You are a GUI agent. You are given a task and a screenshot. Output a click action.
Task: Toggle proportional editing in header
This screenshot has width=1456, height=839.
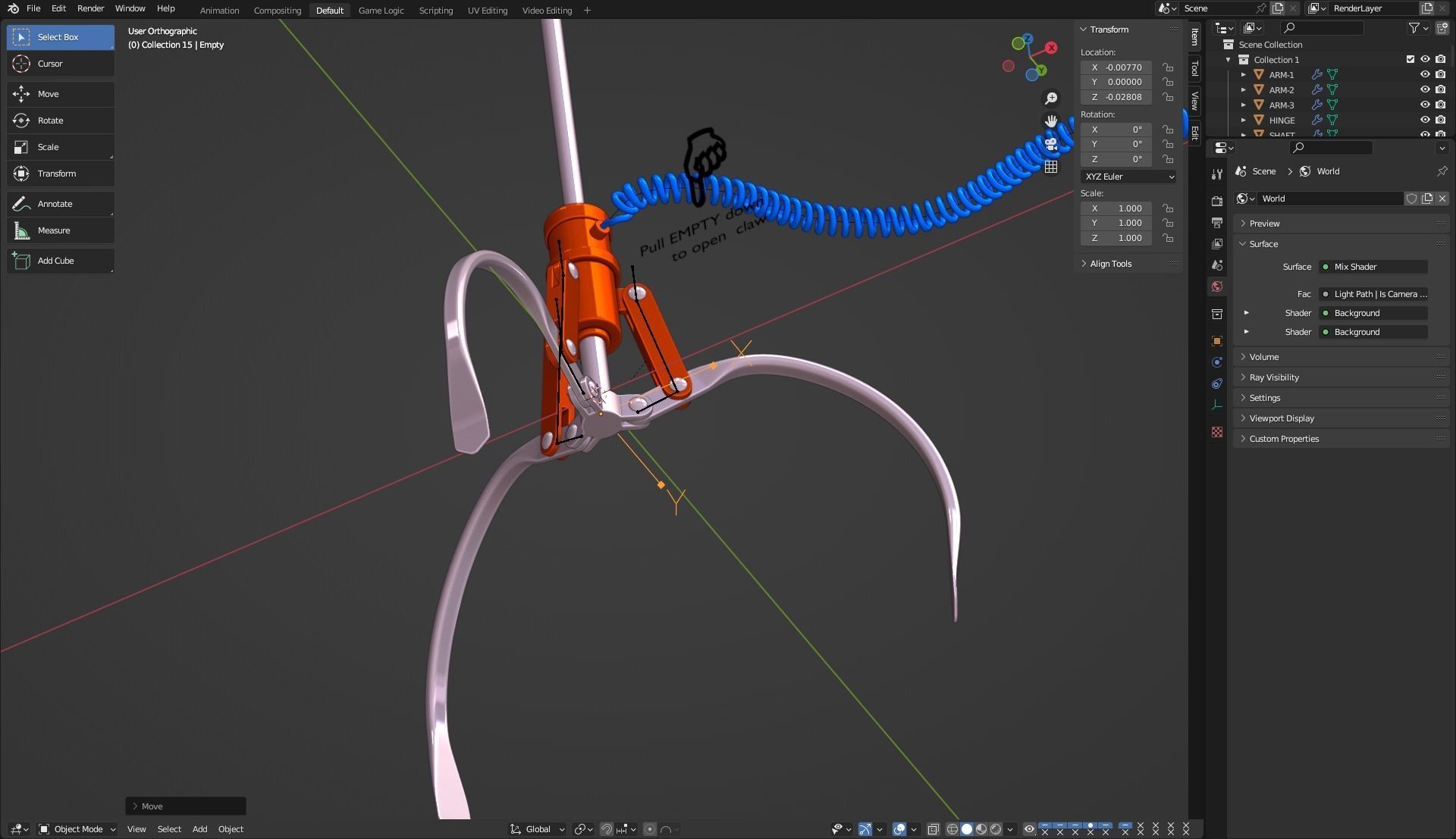point(650,829)
